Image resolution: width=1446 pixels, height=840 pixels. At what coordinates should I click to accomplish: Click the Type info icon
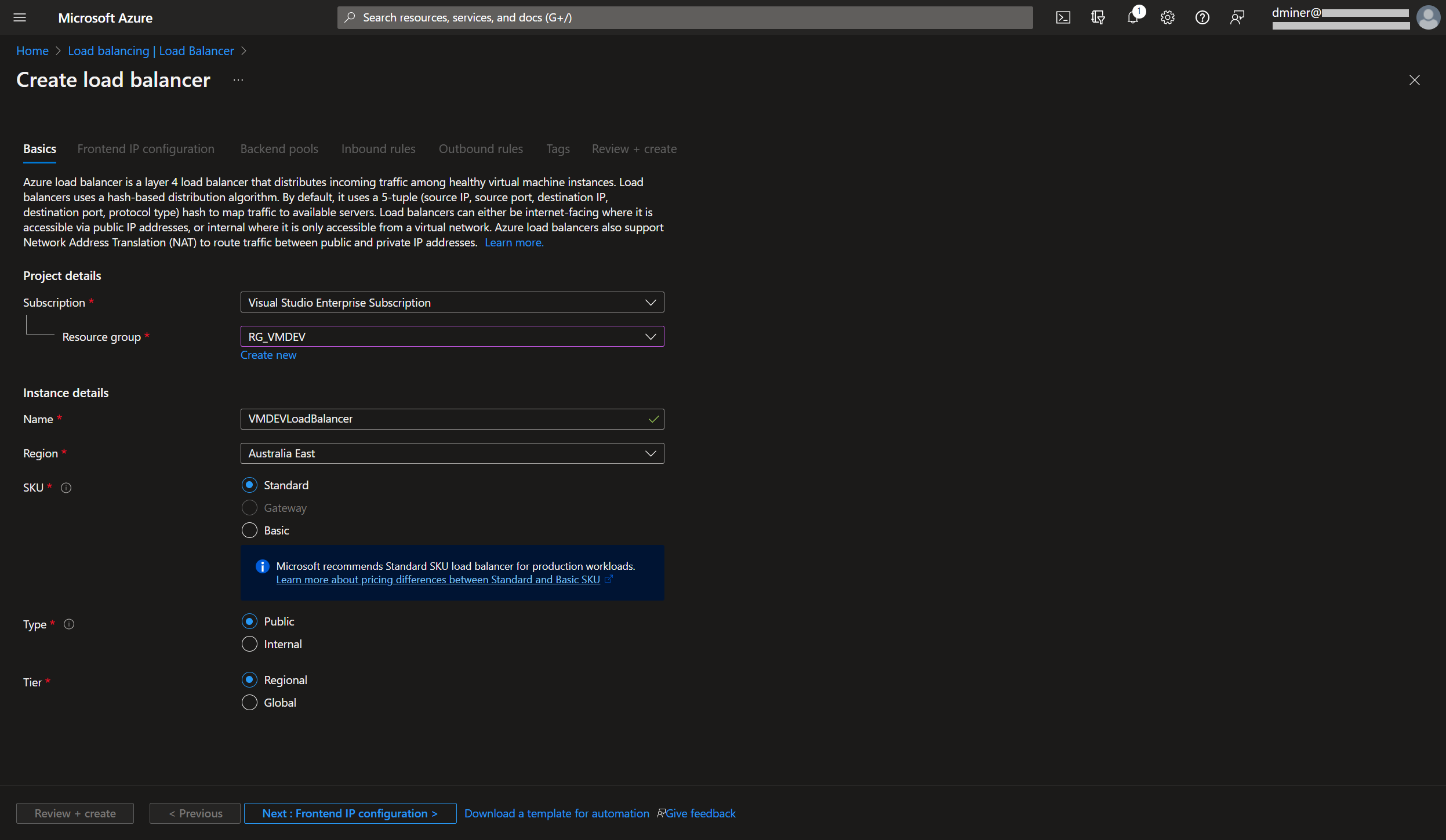coord(69,624)
